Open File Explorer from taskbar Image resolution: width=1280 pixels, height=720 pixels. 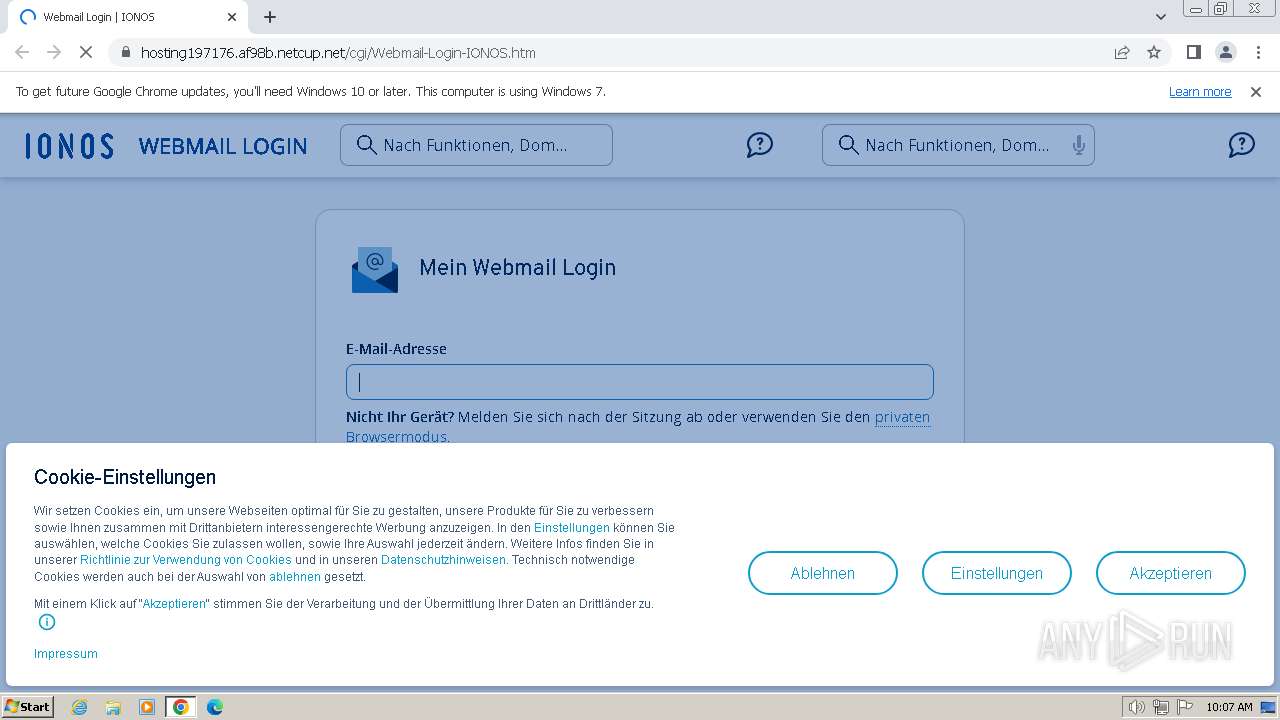click(113, 707)
